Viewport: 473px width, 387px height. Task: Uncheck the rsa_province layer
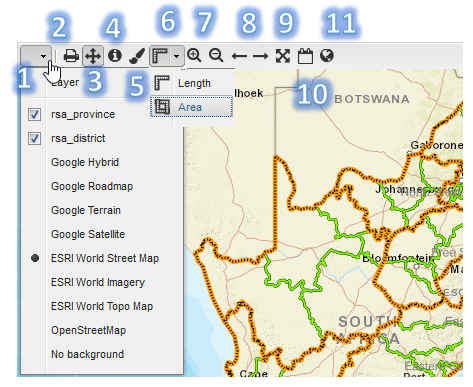pyautogui.click(x=35, y=115)
